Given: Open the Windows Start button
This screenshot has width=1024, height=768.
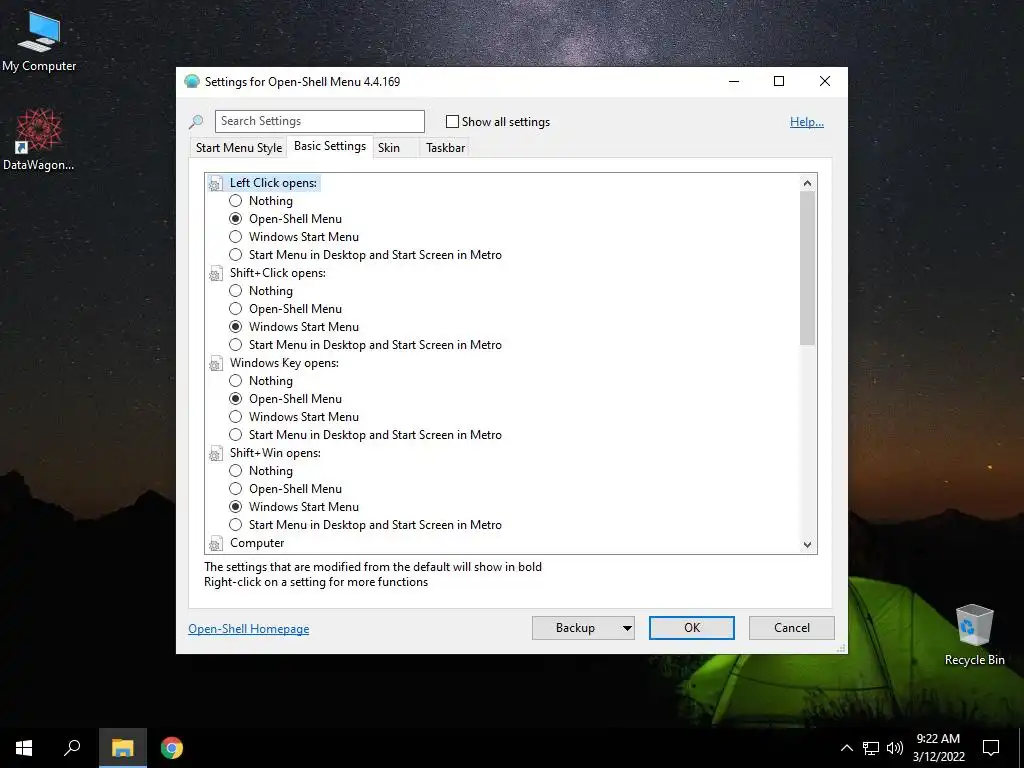Looking at the screenshot, I should [24, 748].
